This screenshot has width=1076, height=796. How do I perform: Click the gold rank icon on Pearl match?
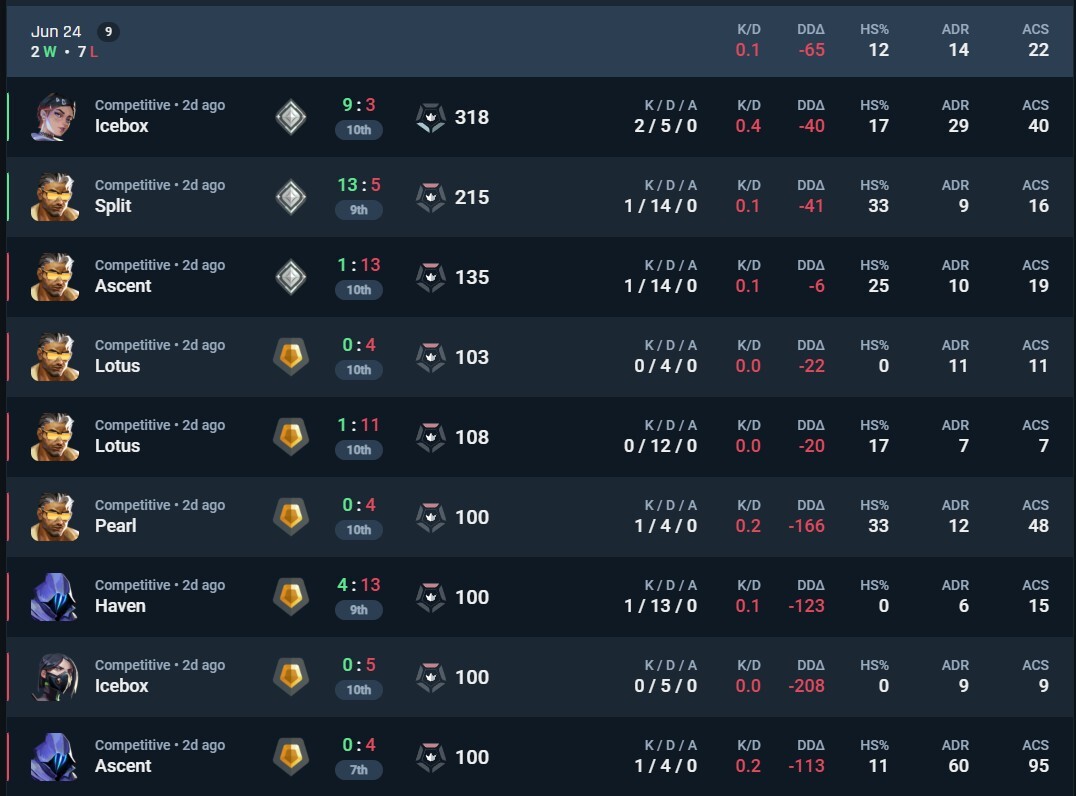(x=291, y=517)
